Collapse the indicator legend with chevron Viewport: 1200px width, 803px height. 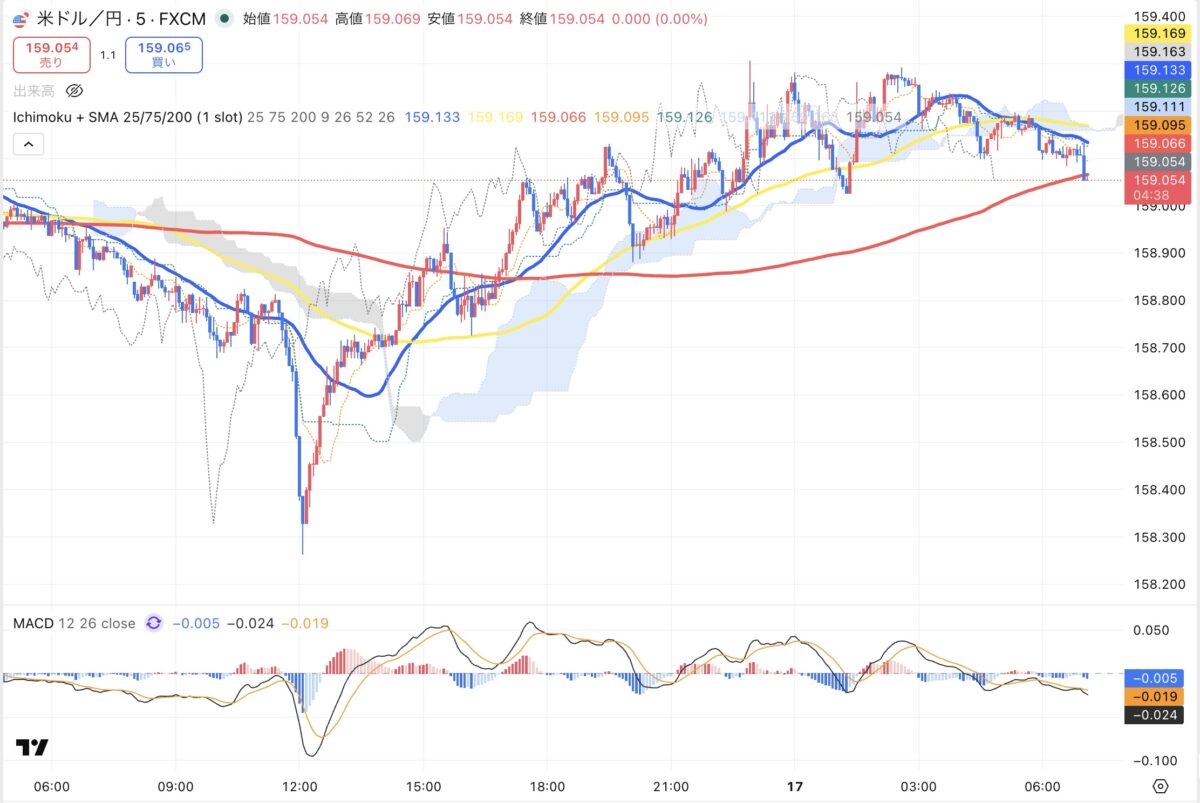click(x=28, y=145)
